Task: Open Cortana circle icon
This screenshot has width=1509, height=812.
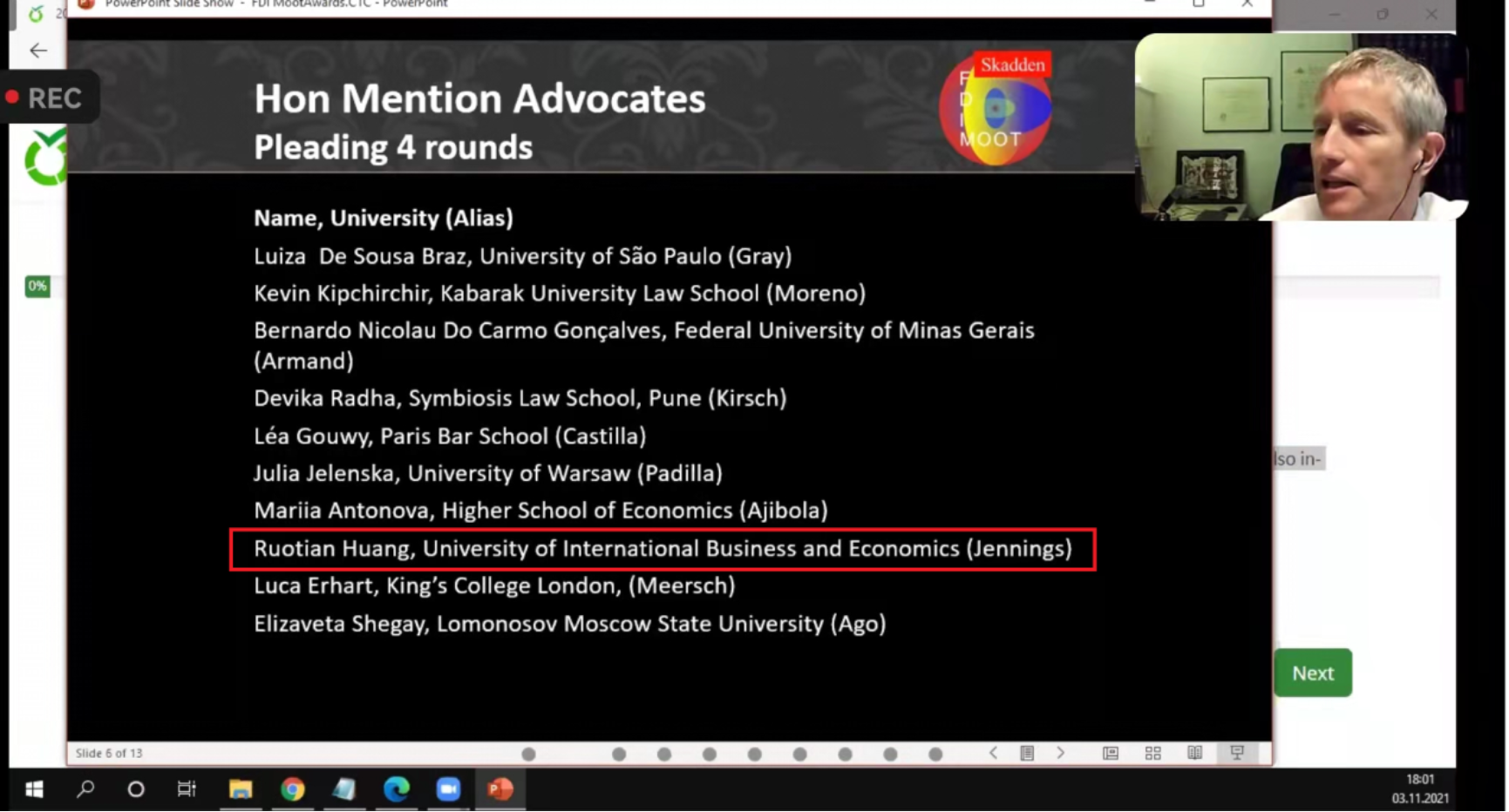Action: click(136, 789)
